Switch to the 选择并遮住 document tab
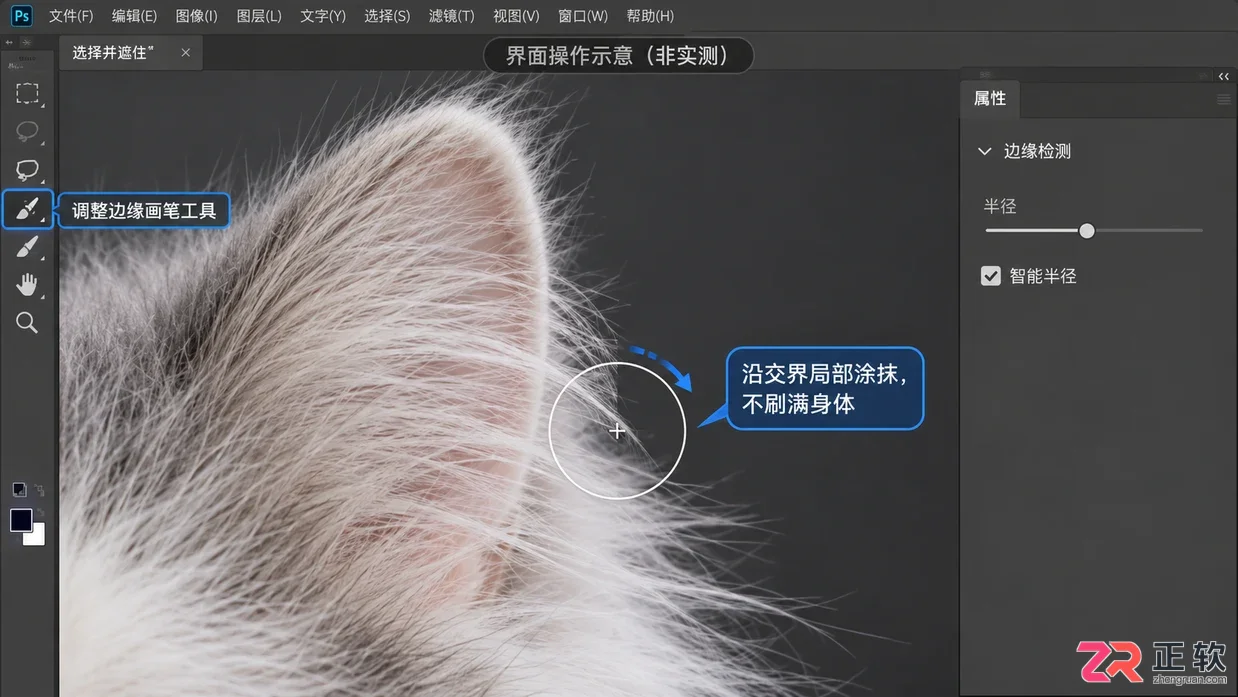Screen dimensions: 1238x697 114,52
